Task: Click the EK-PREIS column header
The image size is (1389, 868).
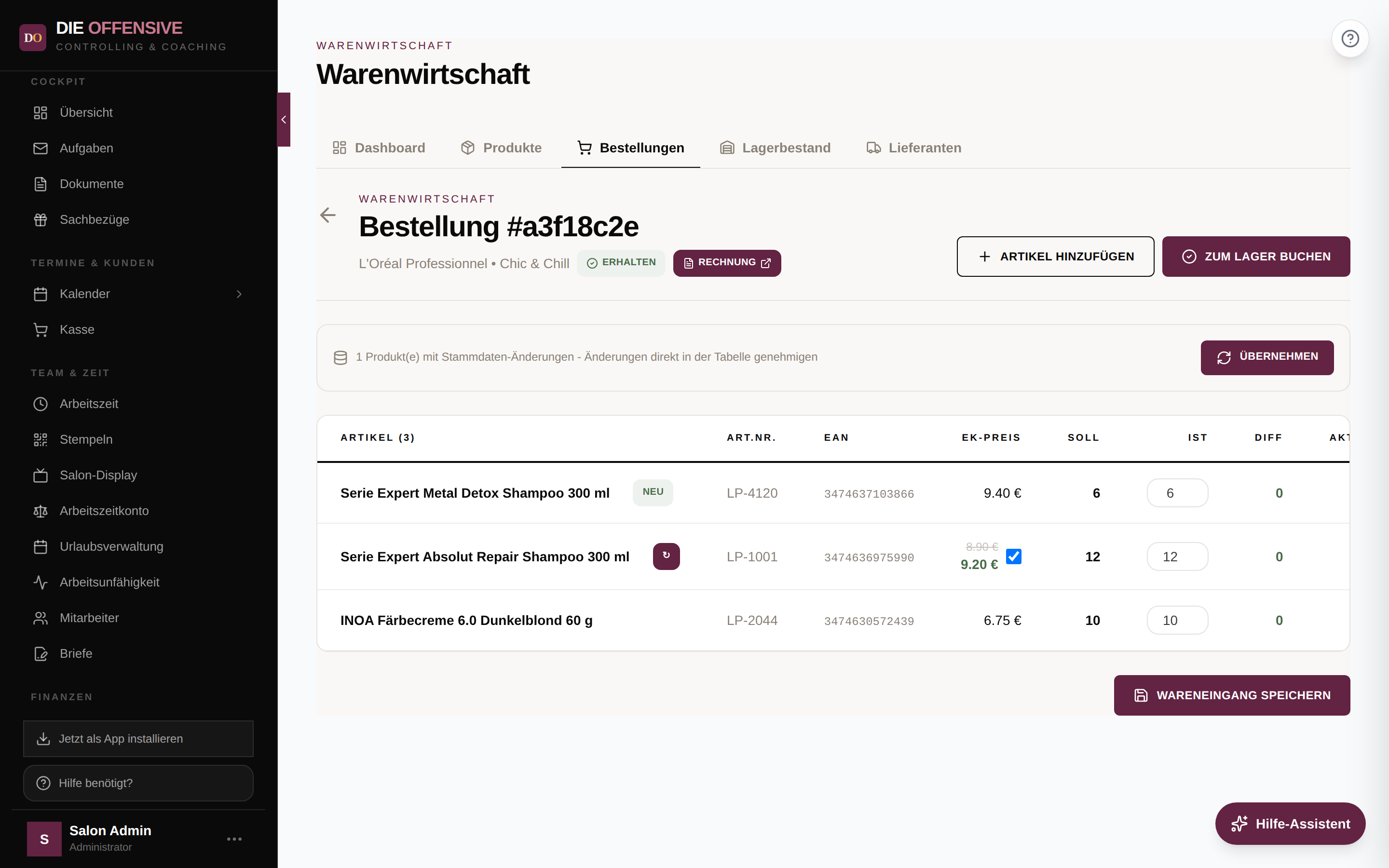Action: tap(991, 437)
